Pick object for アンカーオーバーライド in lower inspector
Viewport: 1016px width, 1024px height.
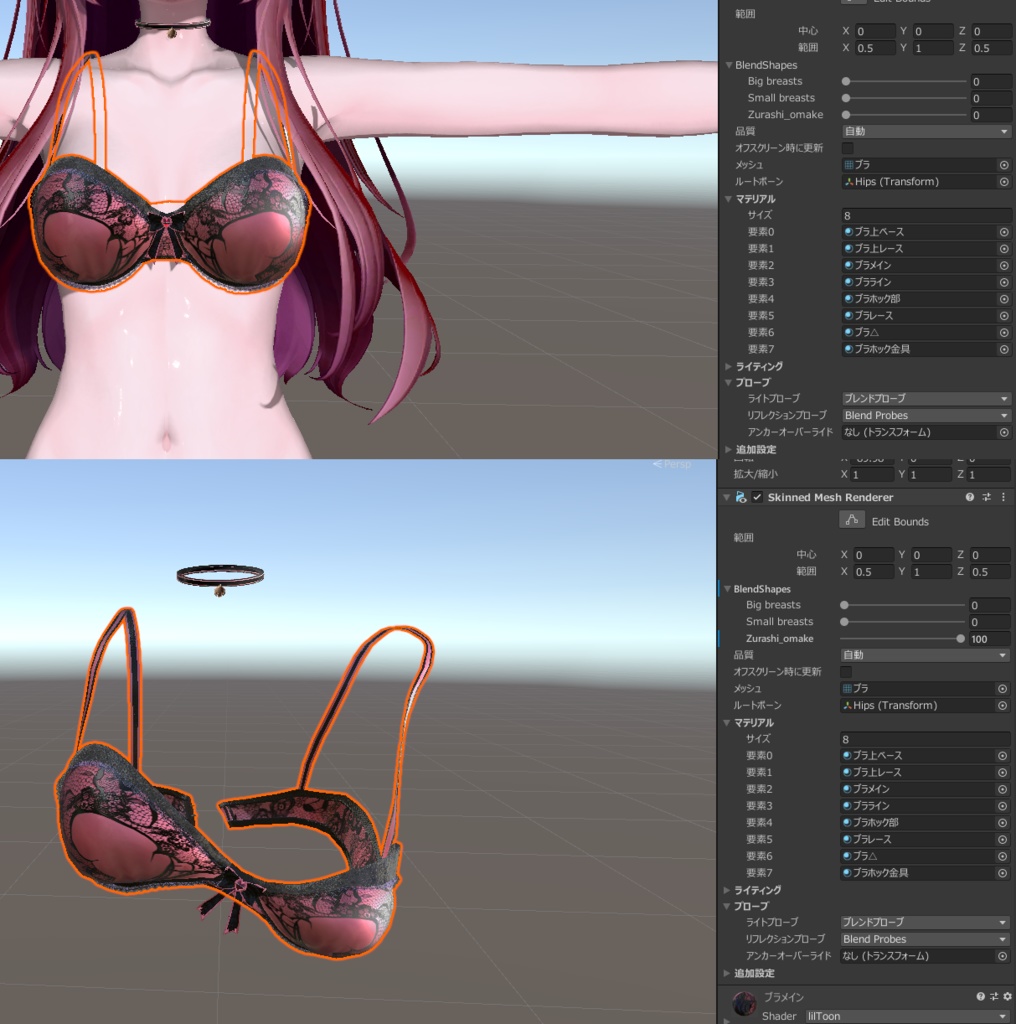[1002, 956]
